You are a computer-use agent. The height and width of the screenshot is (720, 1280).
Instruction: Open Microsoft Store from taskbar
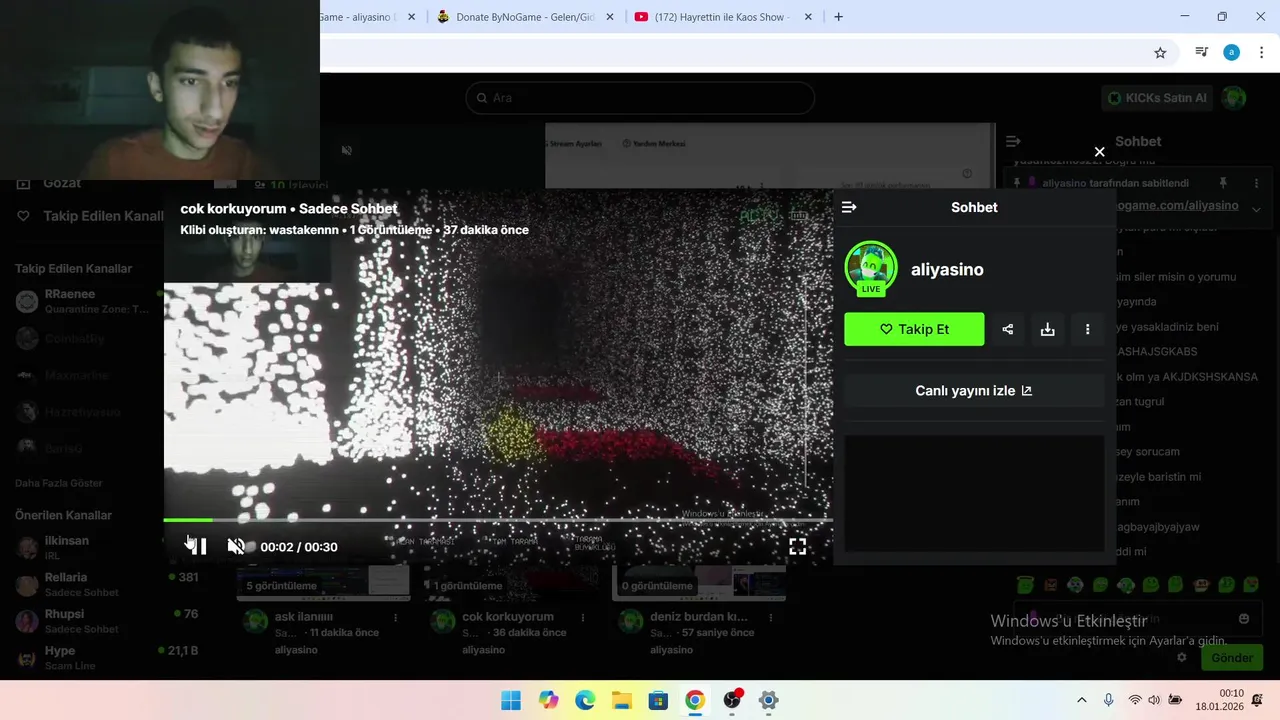[x=658, y=700]
